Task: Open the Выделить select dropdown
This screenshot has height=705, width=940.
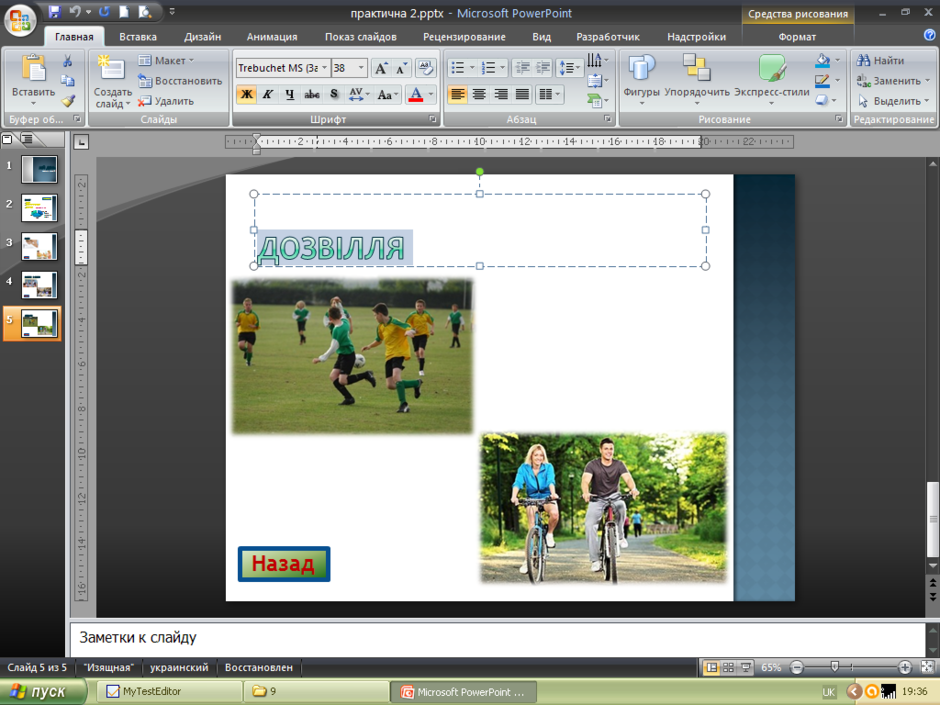Action: point(894,101)
